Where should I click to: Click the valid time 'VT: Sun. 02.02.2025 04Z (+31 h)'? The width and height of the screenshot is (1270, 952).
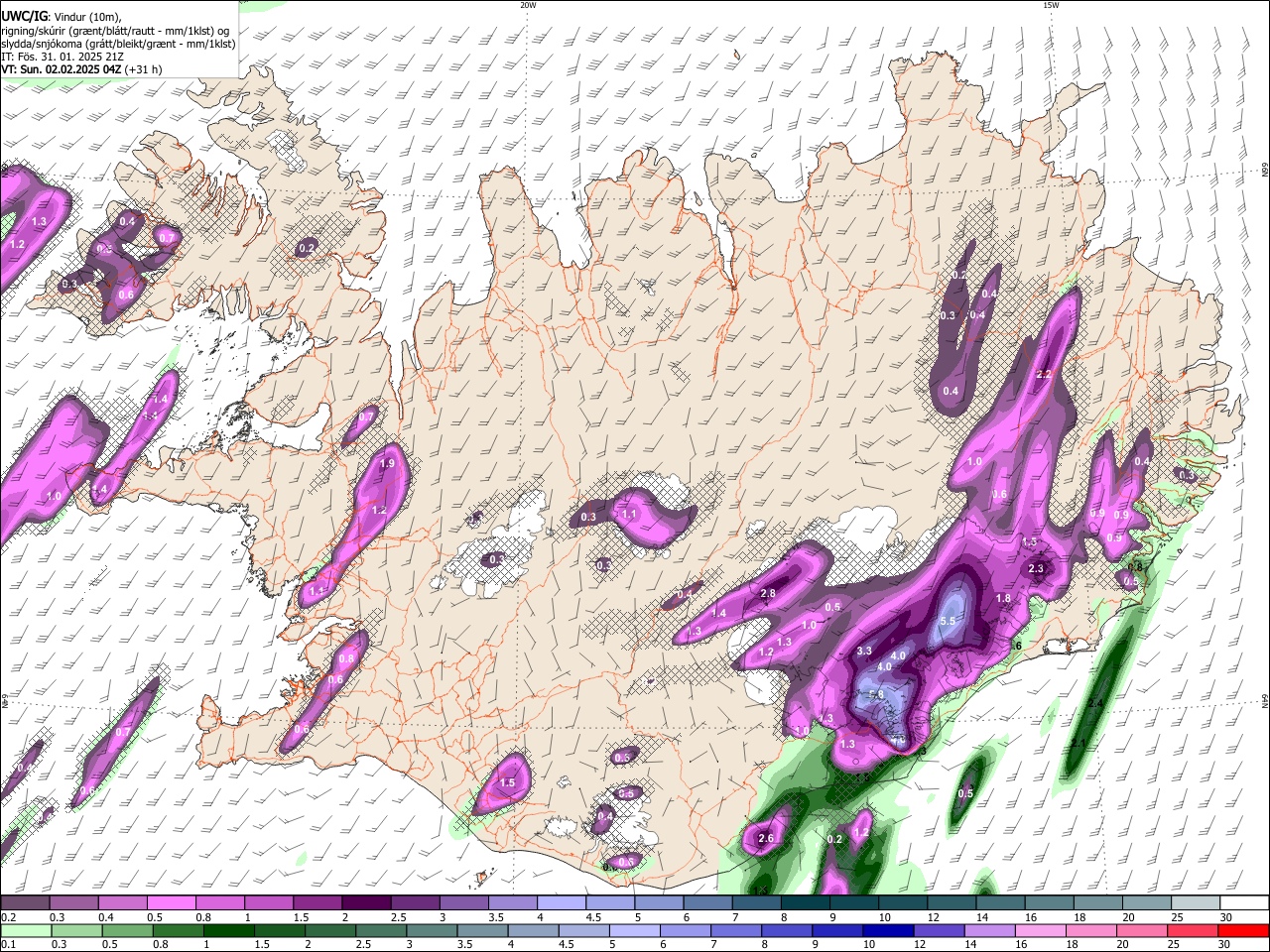(x=81, y=69)
